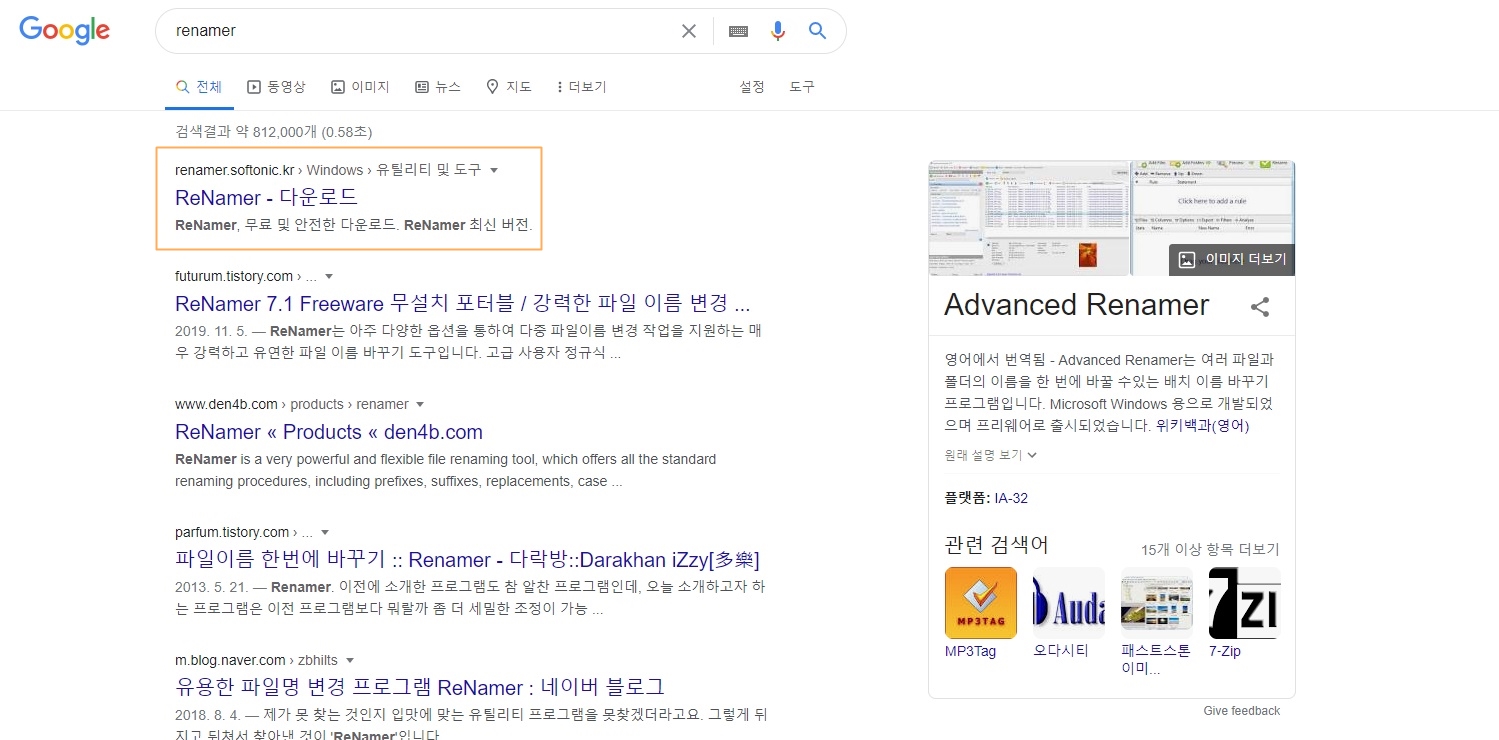Open the Faststone image viewer thumbnail

[x=1157, y=603]
